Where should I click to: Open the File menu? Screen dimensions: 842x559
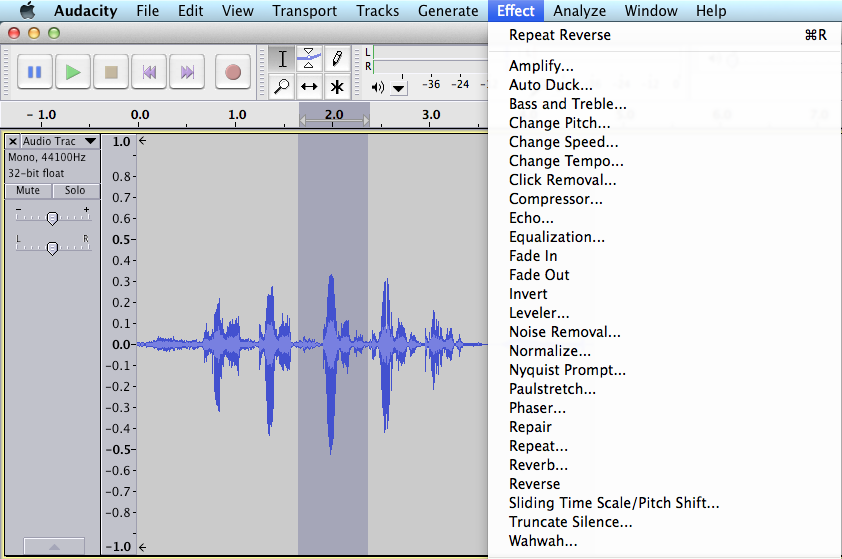coord(148,11)
